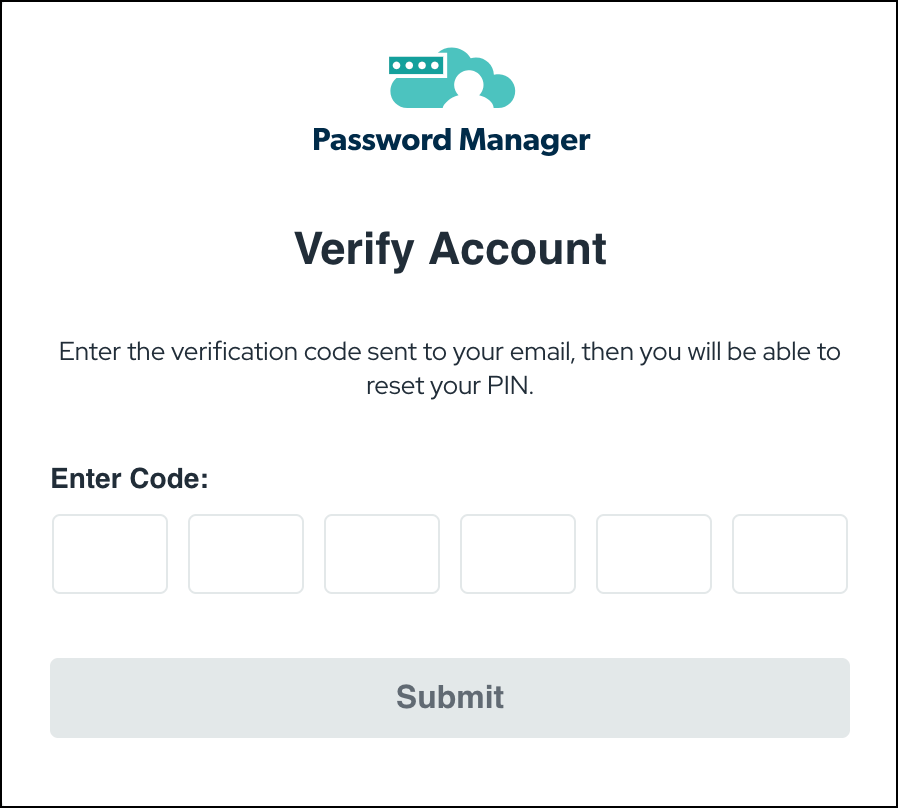
Task: Click the Enter Code label
Action: point(129,478)
